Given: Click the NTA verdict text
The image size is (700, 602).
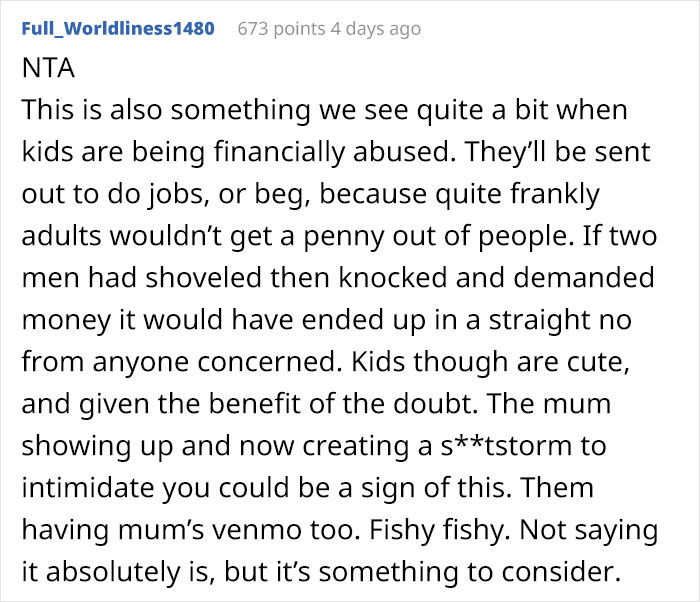Looking at the screenshot, I should (x=48, y=68).
